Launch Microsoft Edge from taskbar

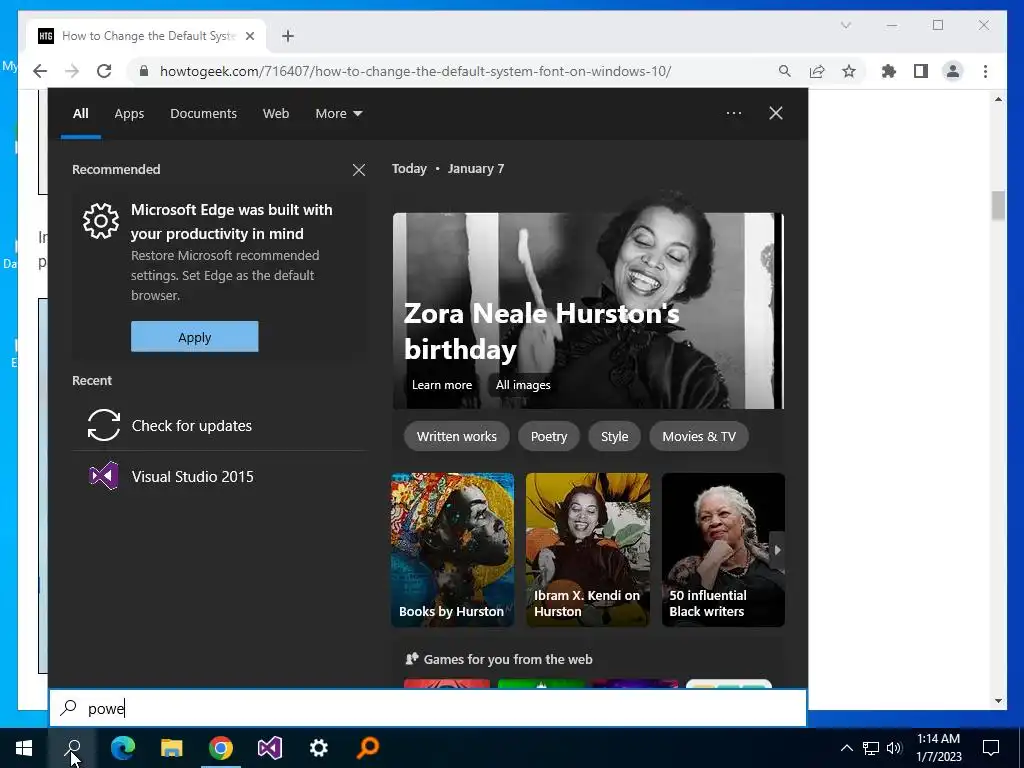point(123,748)
